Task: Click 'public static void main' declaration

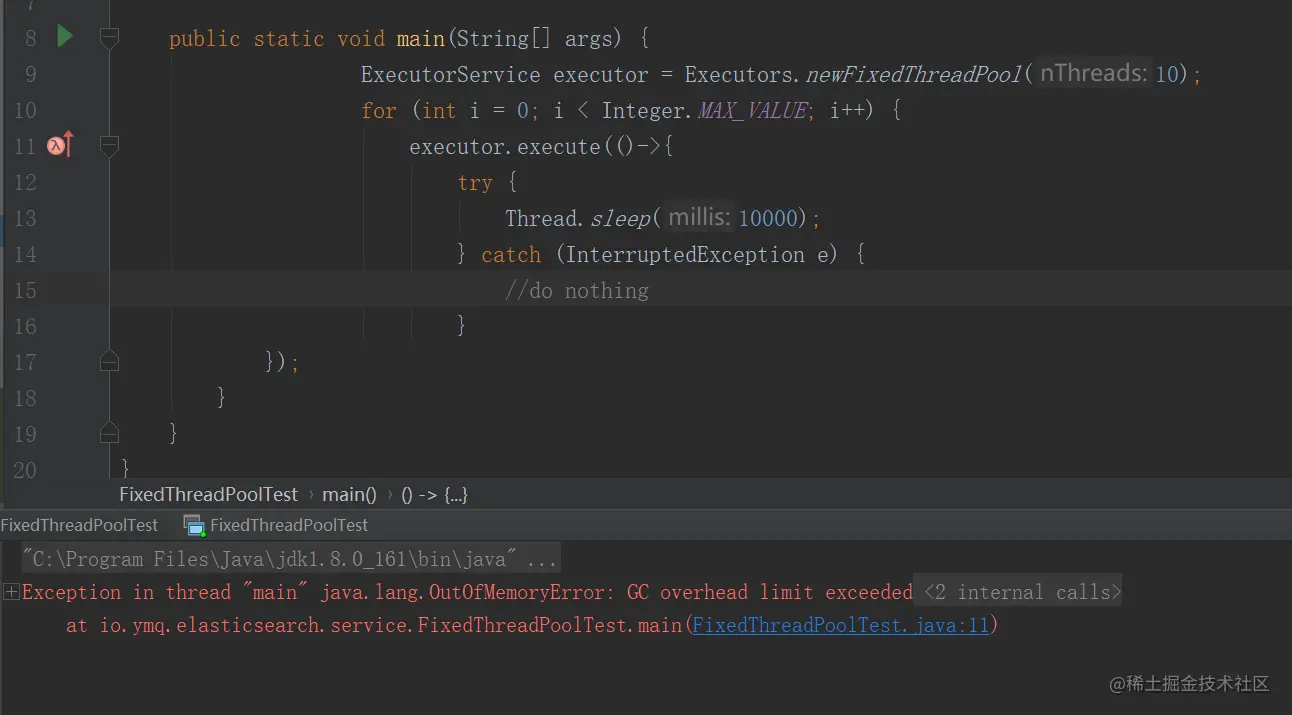Action: pos(307,38)
